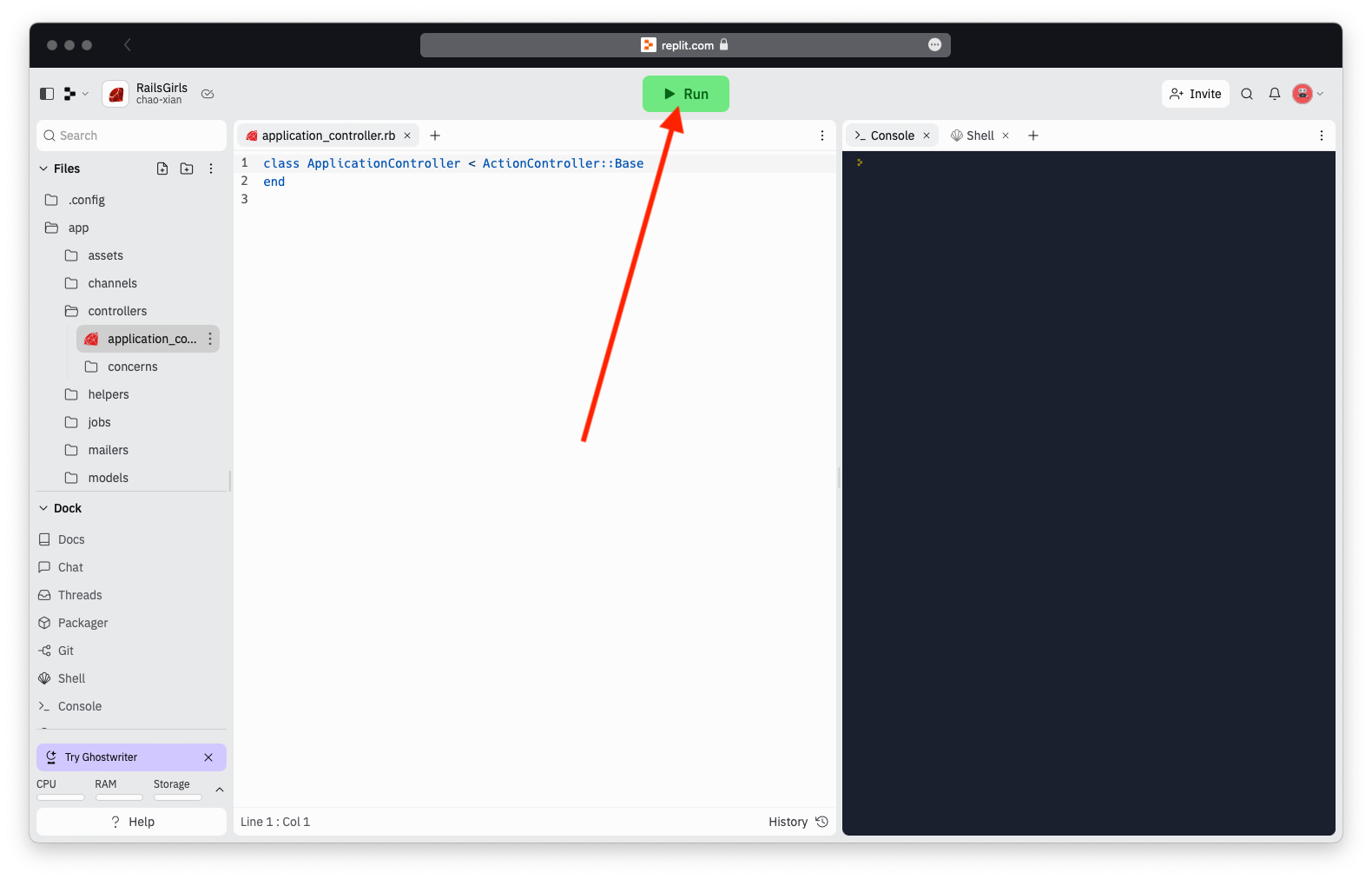This screenshot has height=879, width=1372.
Task: Click the RAM usage bar
Action: pos(119,797)
